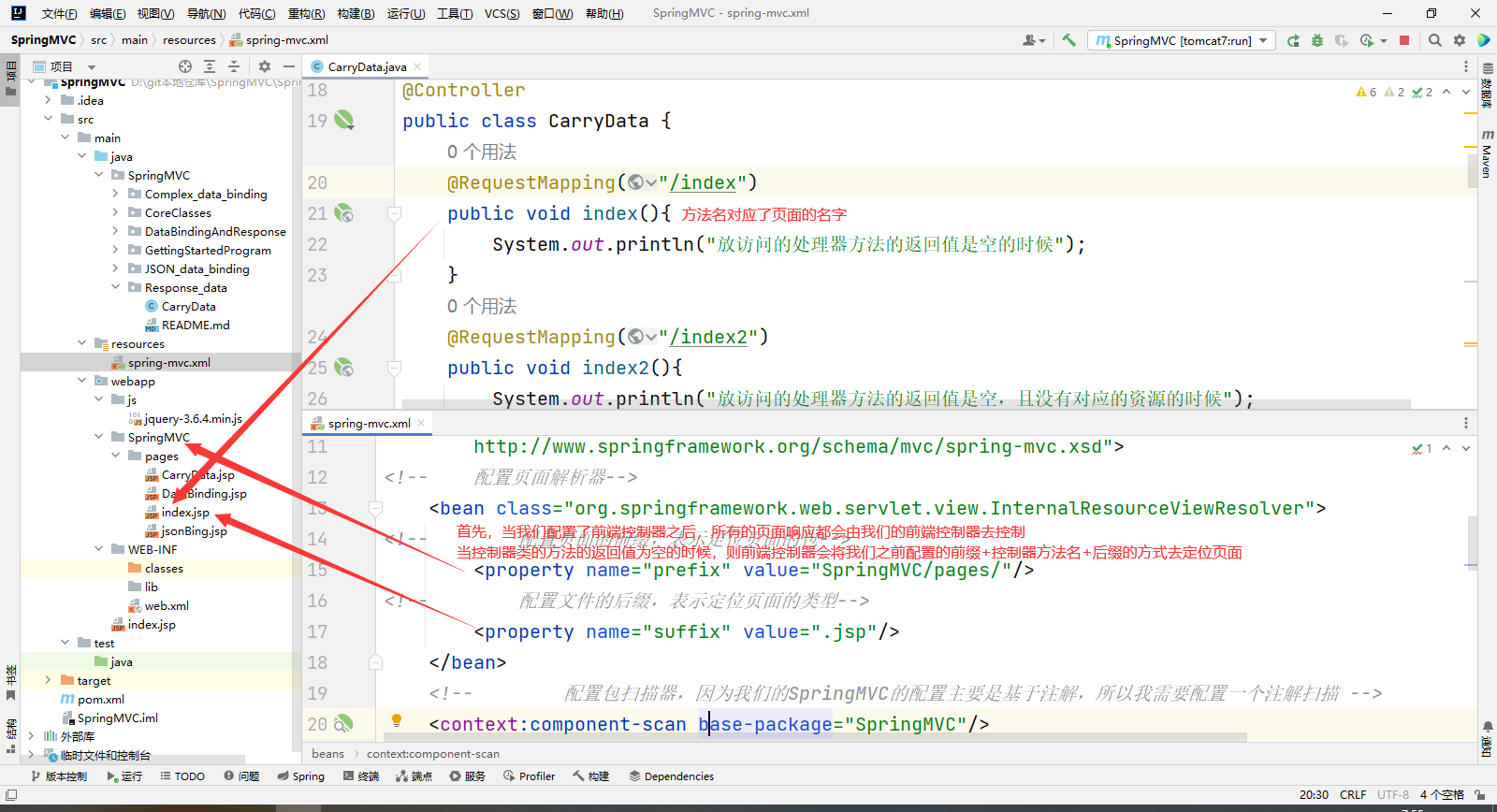The width and height of the screenshot is (1497, 812).
Task: Open the 版本控制 tool window
Action: pos(59,776)
